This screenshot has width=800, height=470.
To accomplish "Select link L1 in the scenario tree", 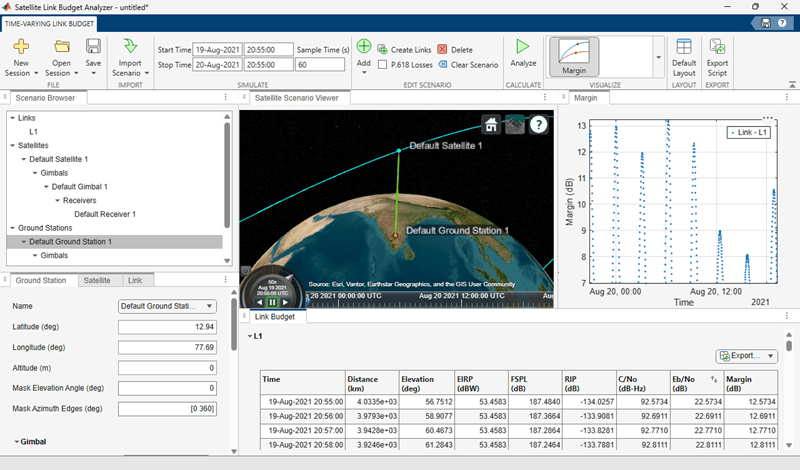I will 33,132.
